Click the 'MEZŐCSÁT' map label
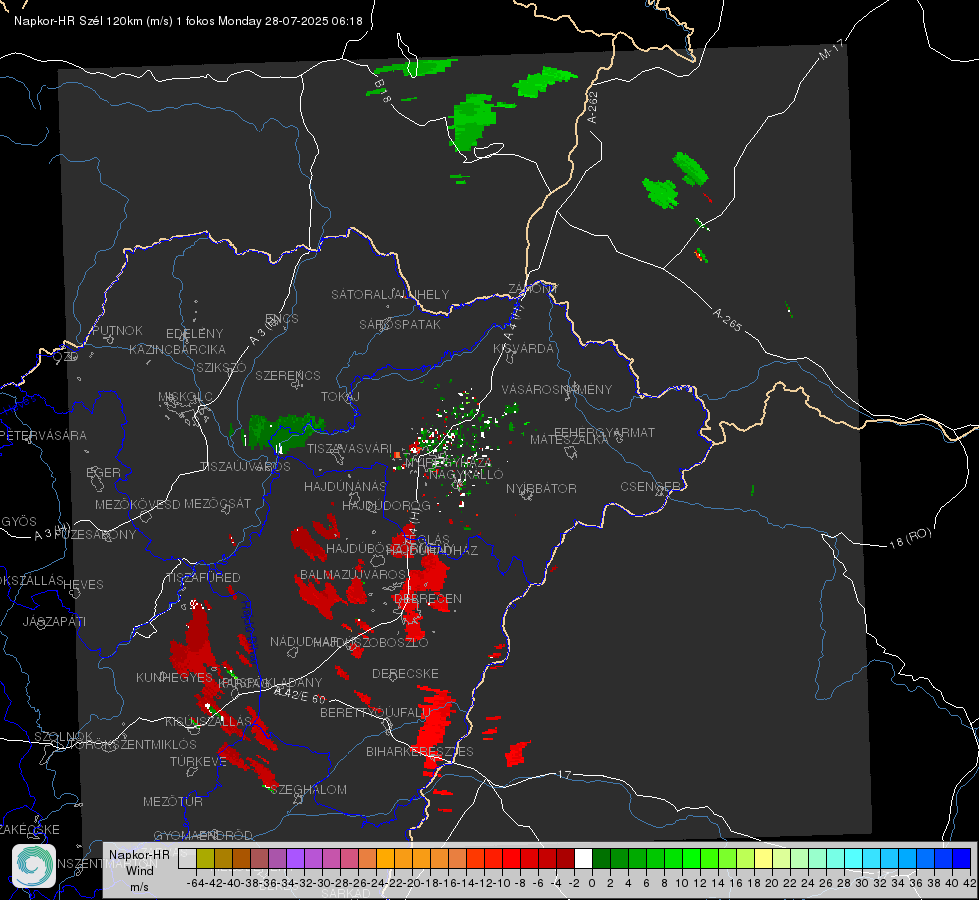The width and height of the screenshot is (979, 900). 217,503
